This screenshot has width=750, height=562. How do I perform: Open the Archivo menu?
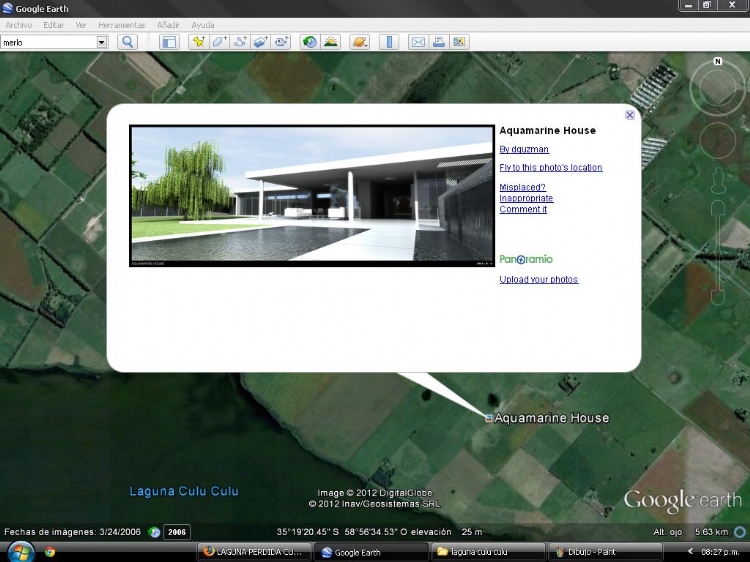click(19, 25)
